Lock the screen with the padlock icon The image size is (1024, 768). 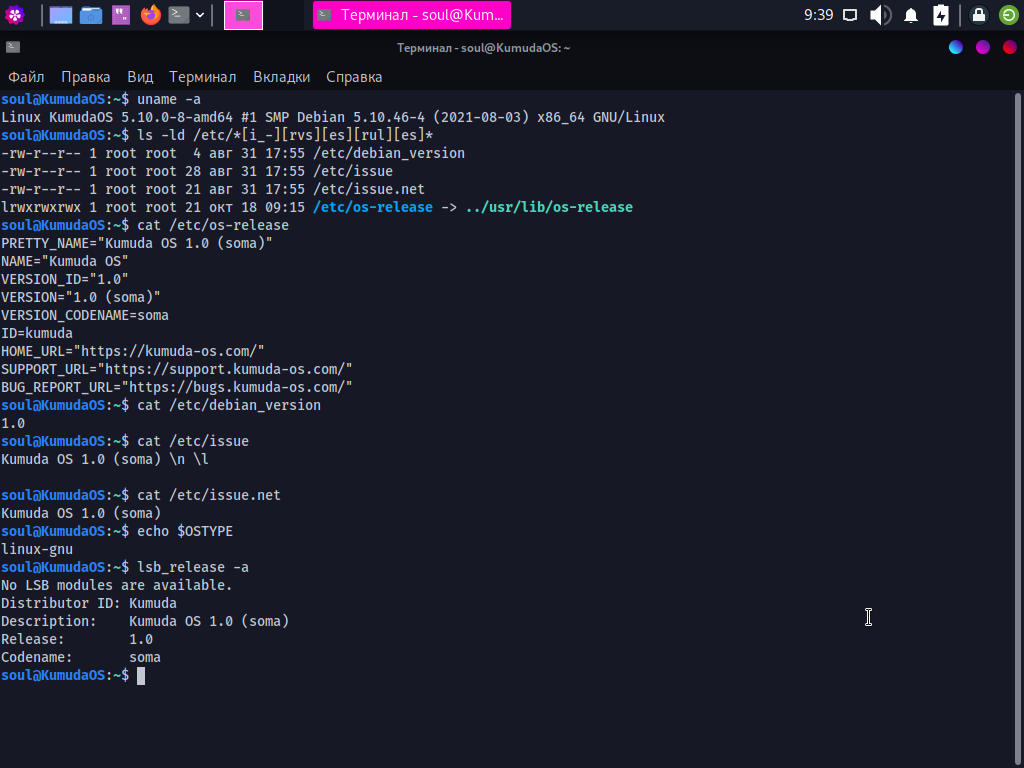point(978,14)
